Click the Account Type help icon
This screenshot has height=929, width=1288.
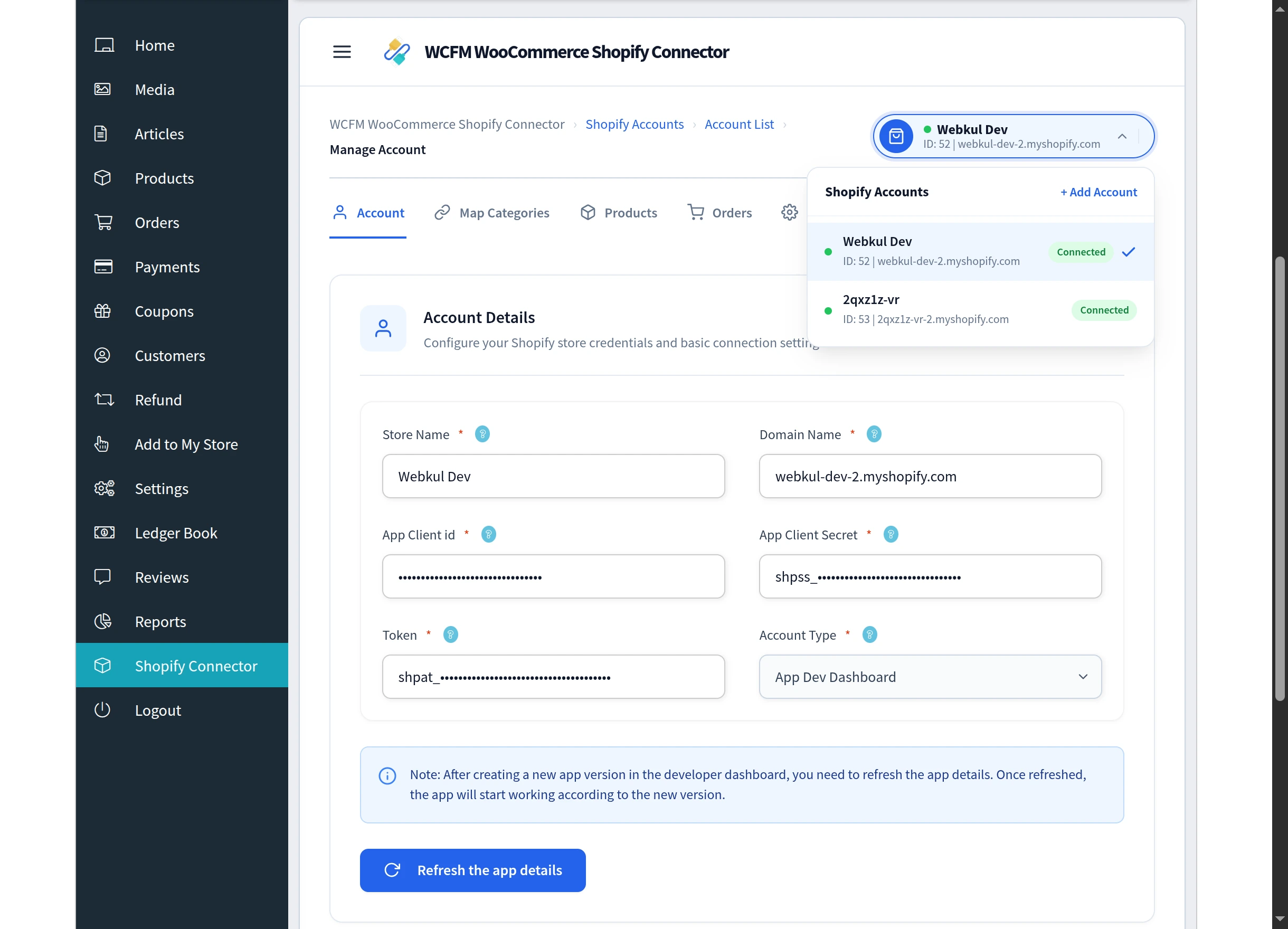[x=869, y=634]
